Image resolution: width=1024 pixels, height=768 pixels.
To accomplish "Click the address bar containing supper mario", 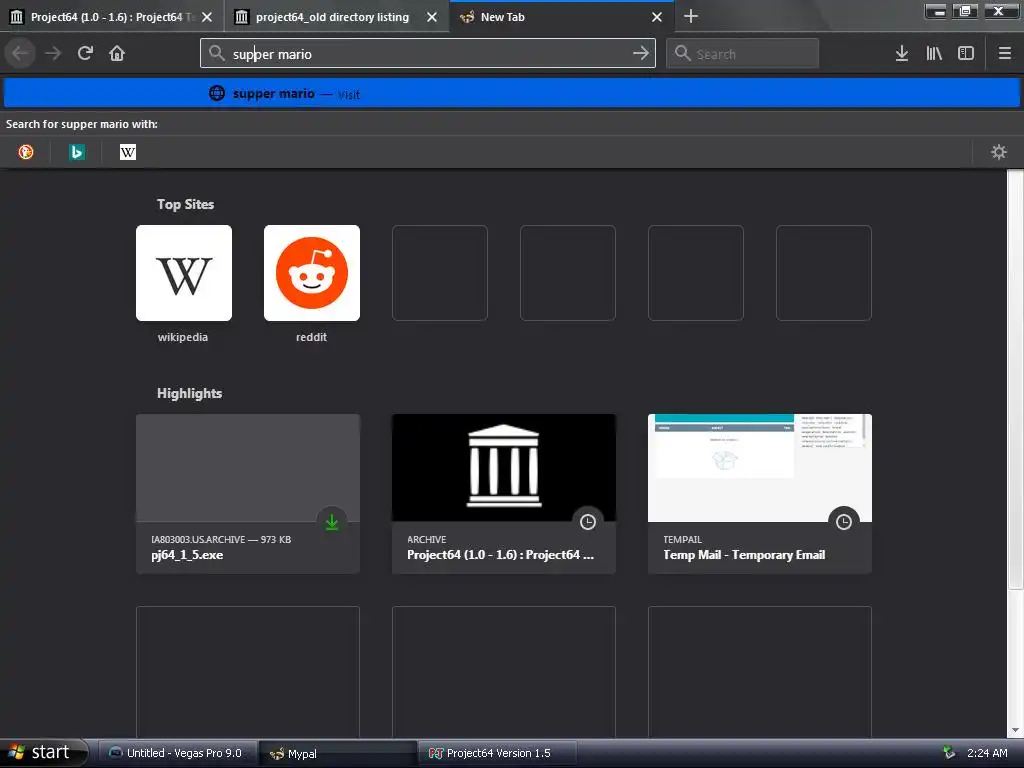I will point(428,54).
